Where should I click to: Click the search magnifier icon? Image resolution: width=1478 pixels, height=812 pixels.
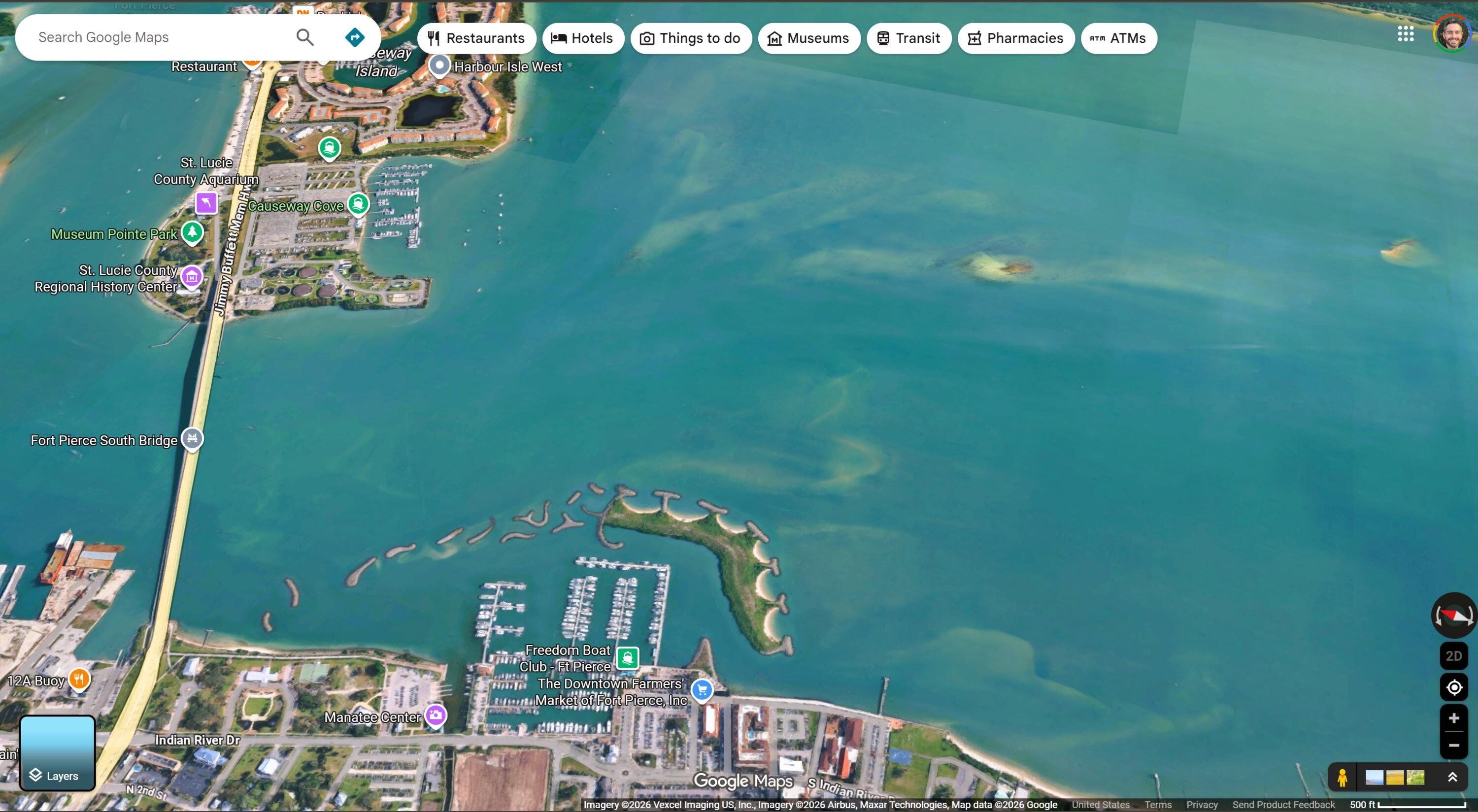coord(304,37)
